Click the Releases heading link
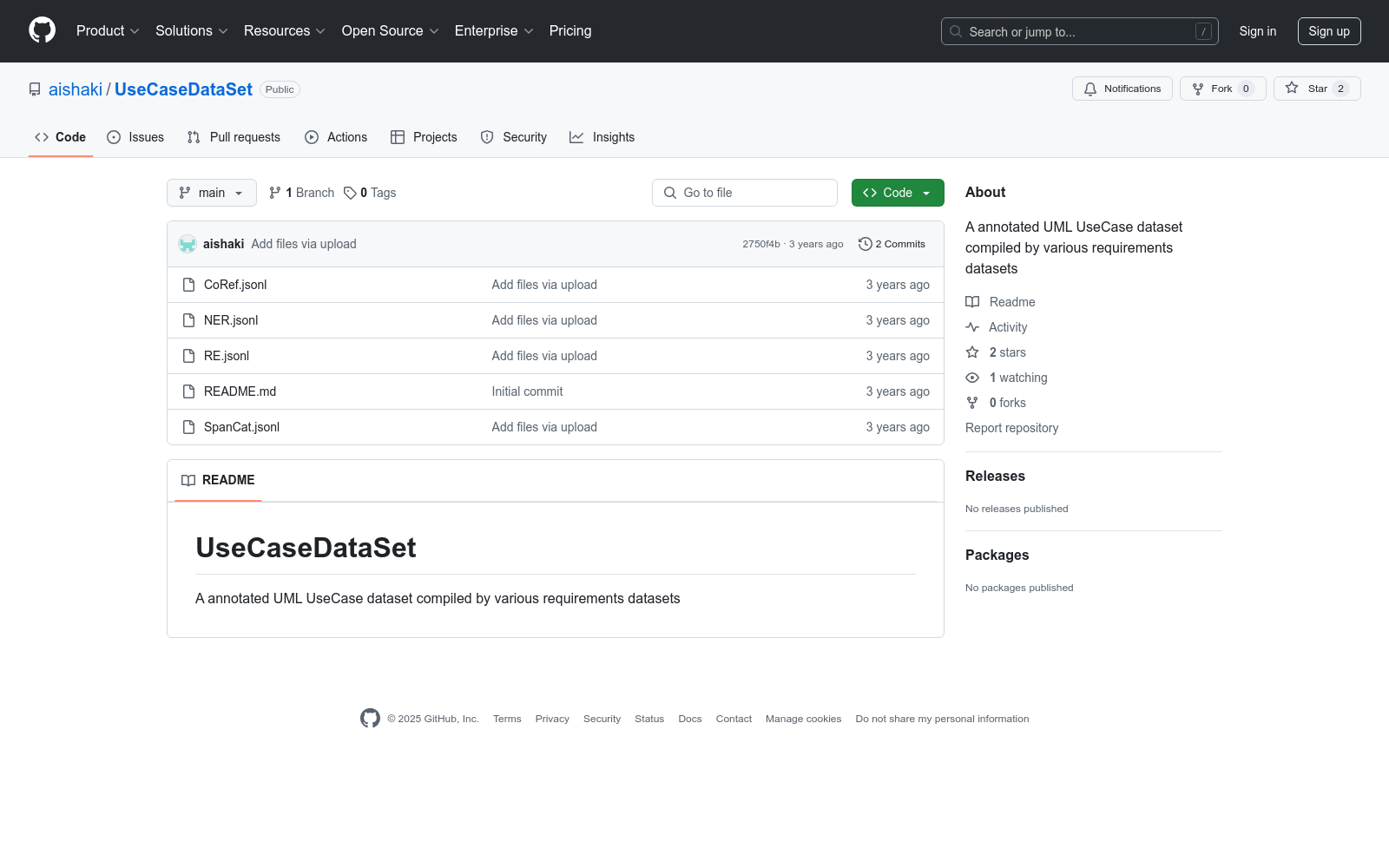 pos(995,476)
